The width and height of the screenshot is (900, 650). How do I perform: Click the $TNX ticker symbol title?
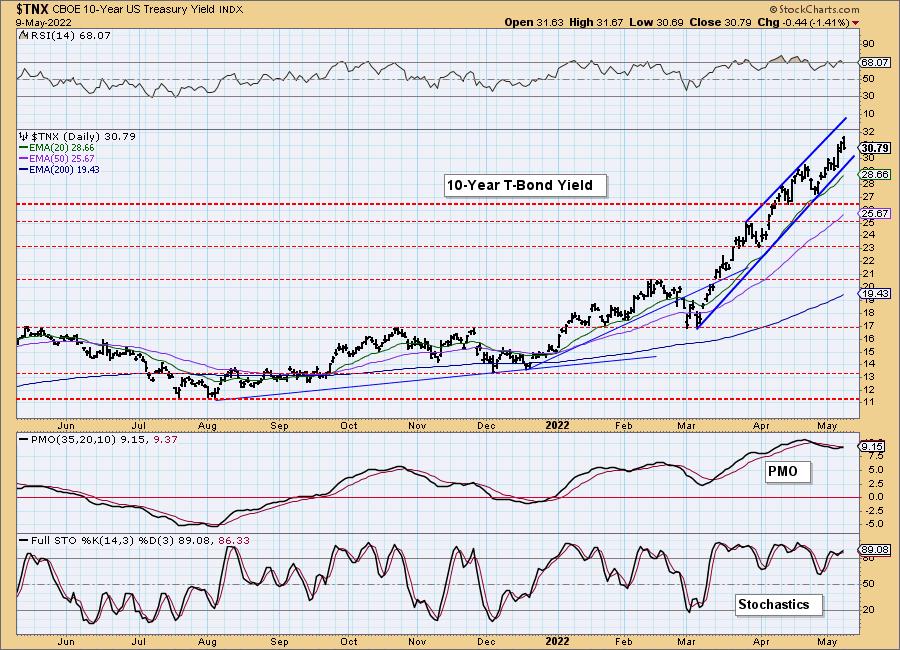point(33,9)
